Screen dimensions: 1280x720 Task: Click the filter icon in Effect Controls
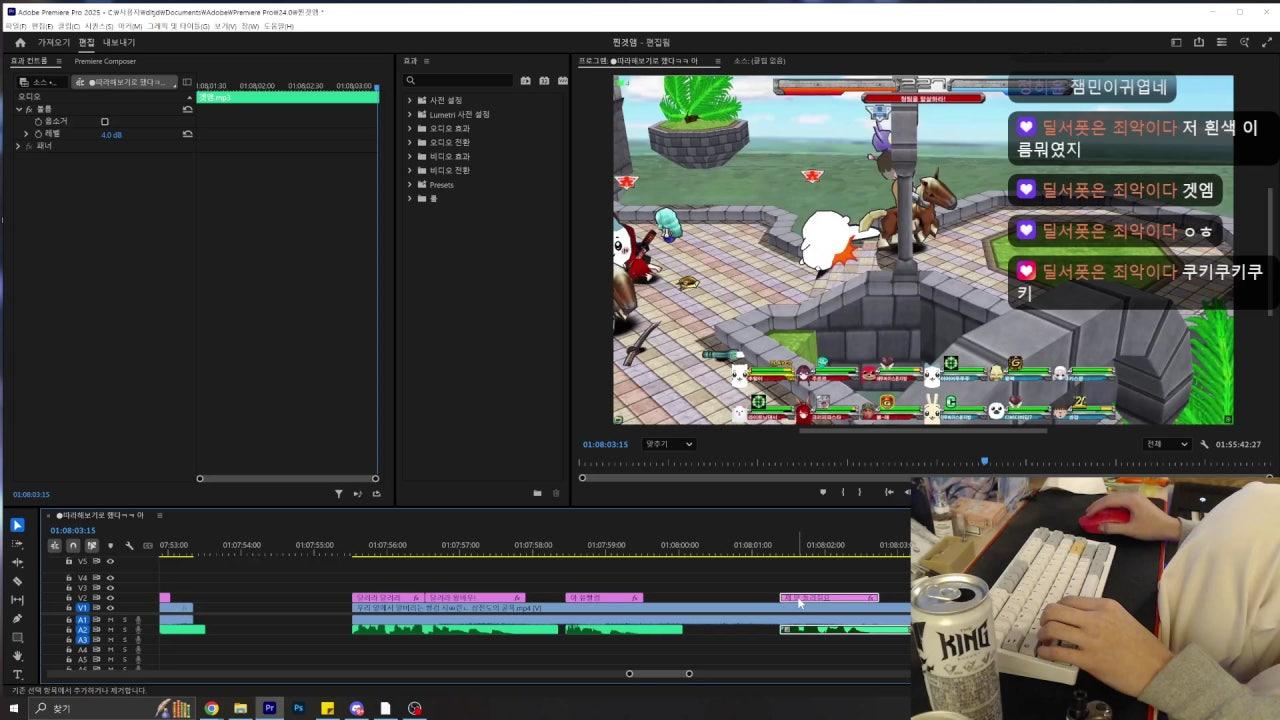(x=338, y=494)
